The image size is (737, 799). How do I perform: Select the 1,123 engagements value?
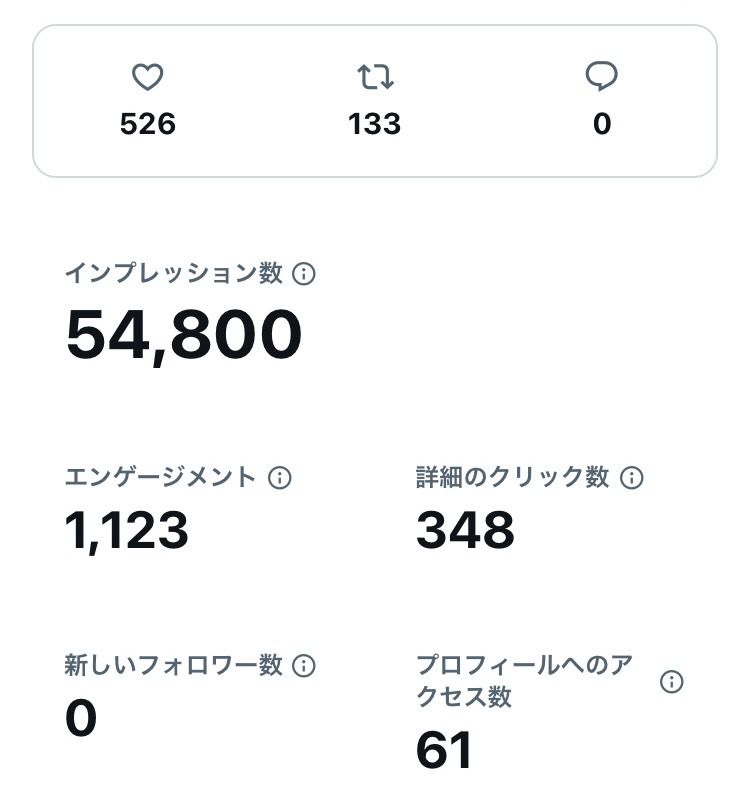tap(127, 530)
